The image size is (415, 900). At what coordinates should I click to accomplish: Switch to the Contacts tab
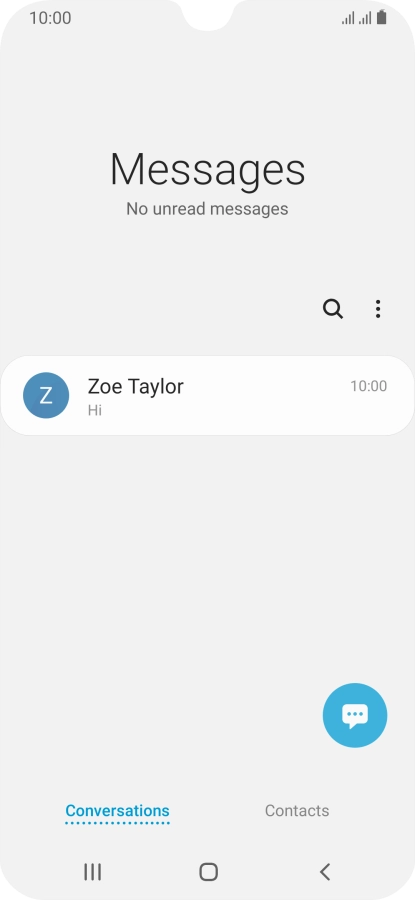click(x=297, y=810)
